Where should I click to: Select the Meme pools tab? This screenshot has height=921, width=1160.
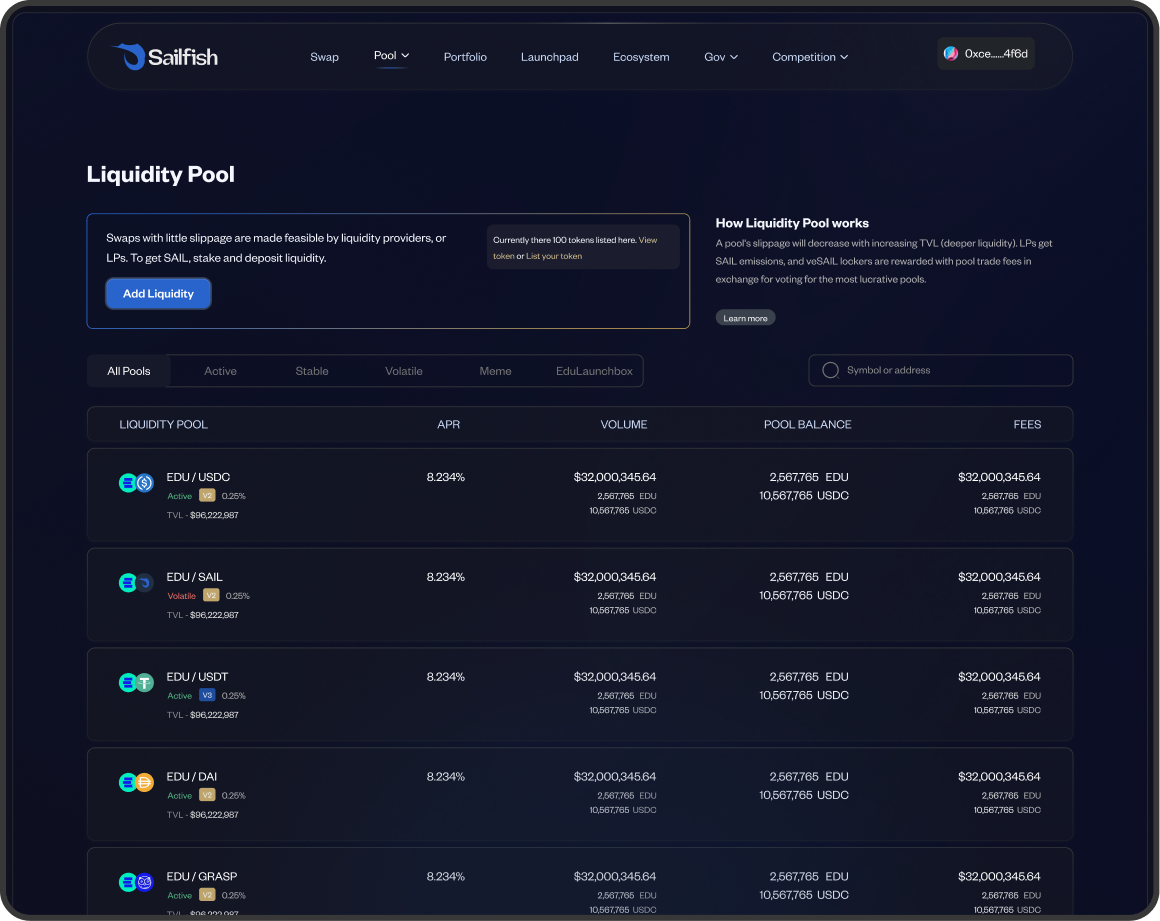click(x=495, y=371)
